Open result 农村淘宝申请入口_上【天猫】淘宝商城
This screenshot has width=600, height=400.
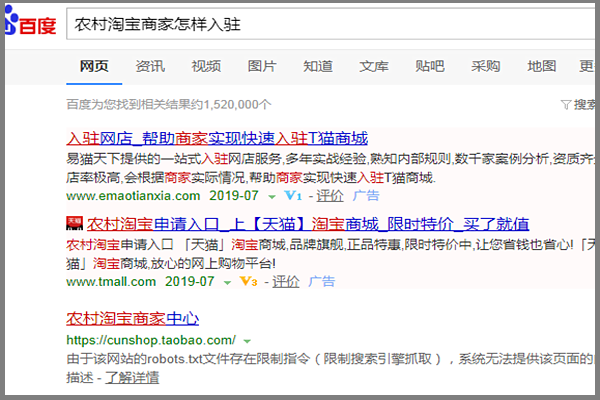308,224
